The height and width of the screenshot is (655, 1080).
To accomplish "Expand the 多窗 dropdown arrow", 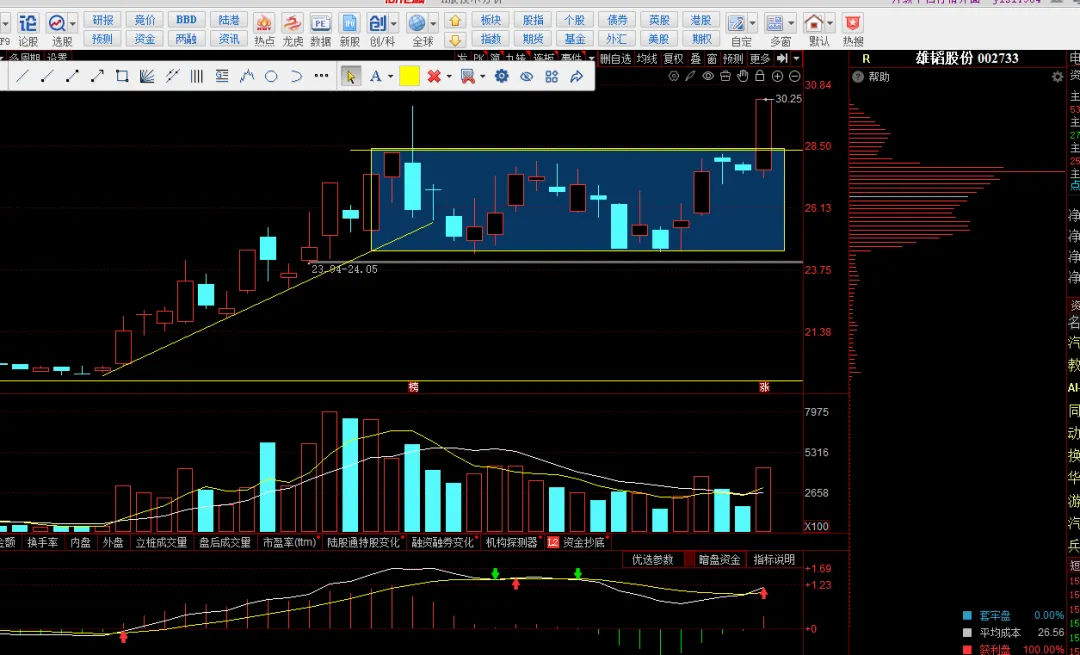I will 791,23.
